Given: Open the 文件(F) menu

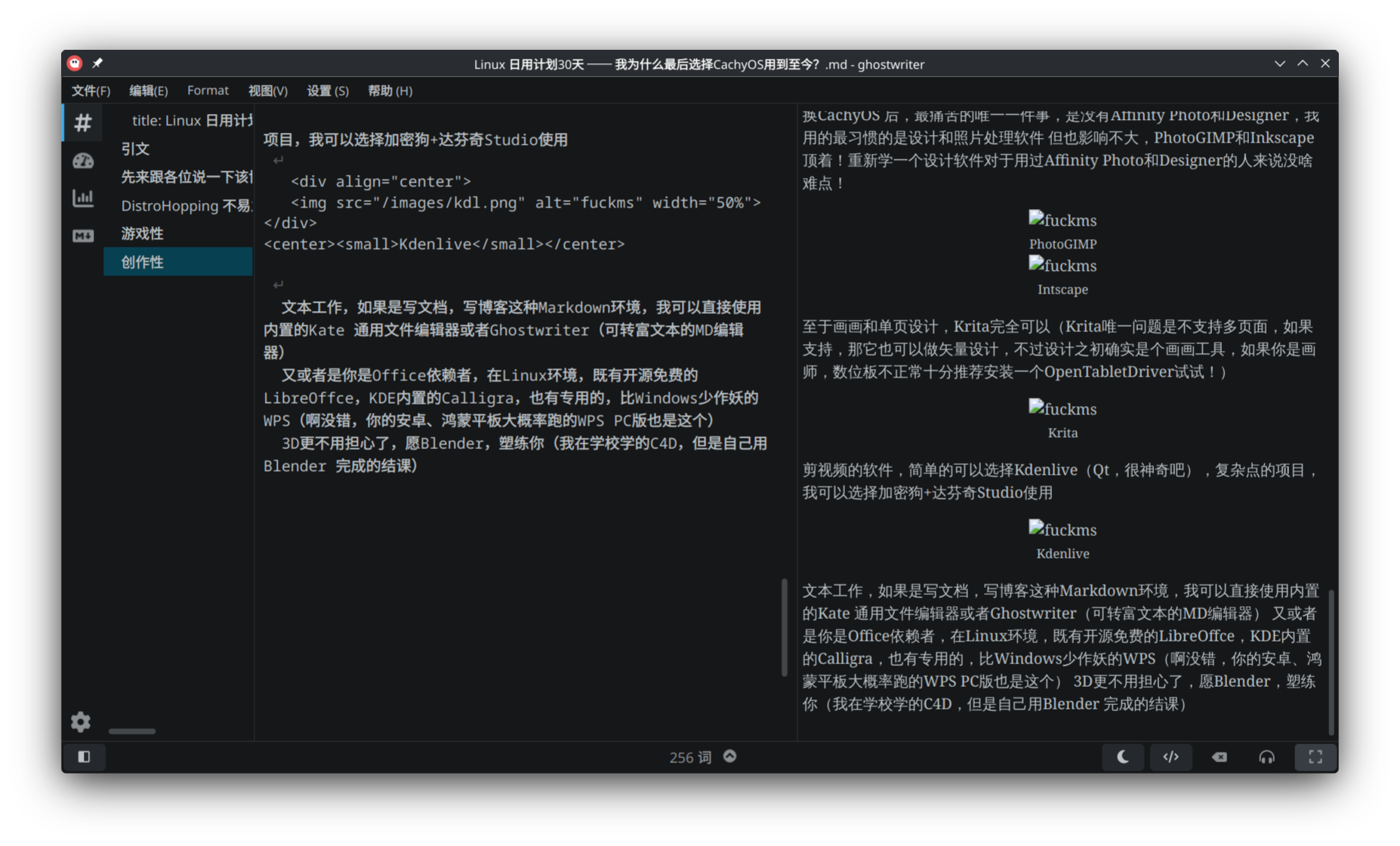Looking at the screenshot, I should [x=91, y=91].
